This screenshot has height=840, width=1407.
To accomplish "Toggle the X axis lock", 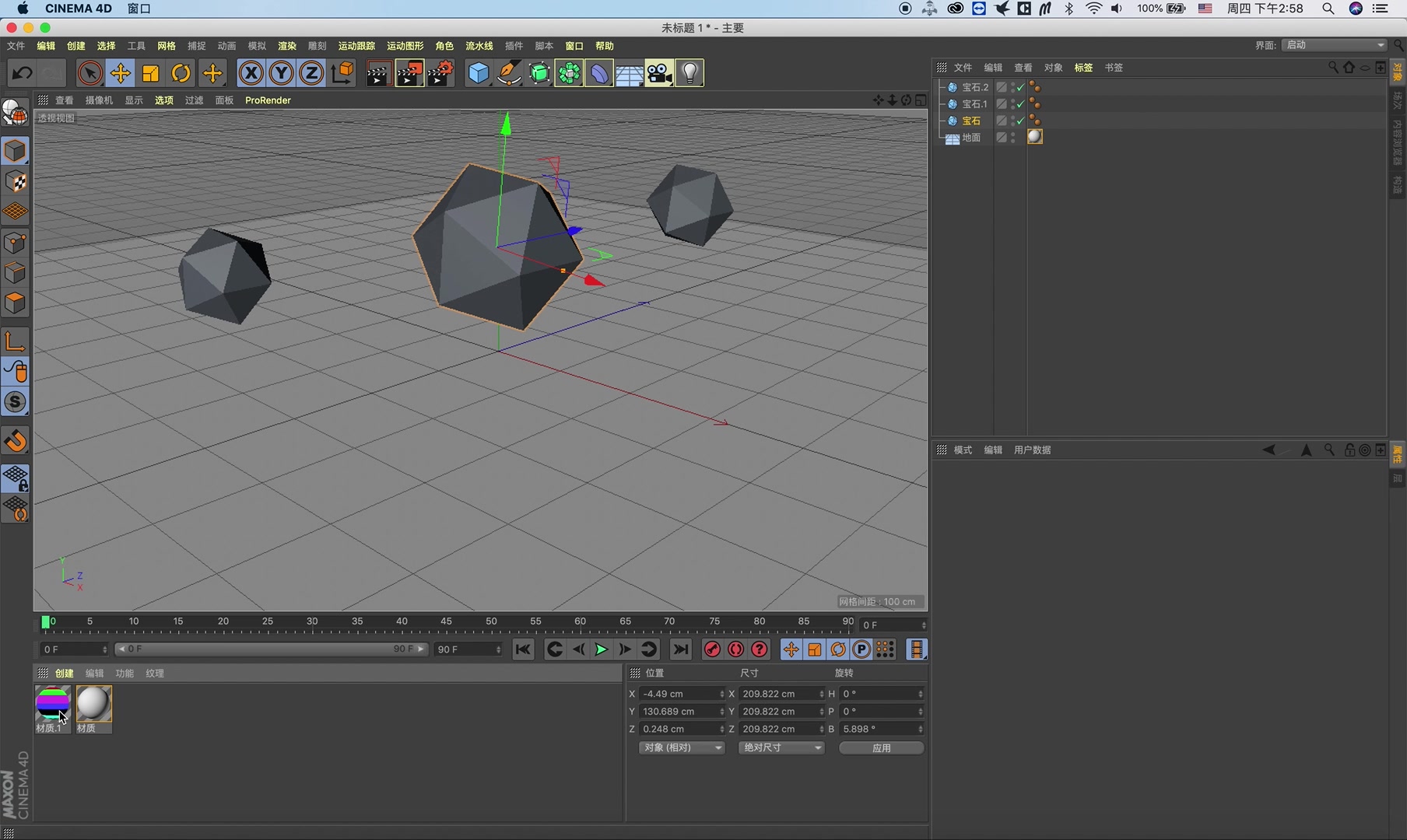I will pos(251,72).
